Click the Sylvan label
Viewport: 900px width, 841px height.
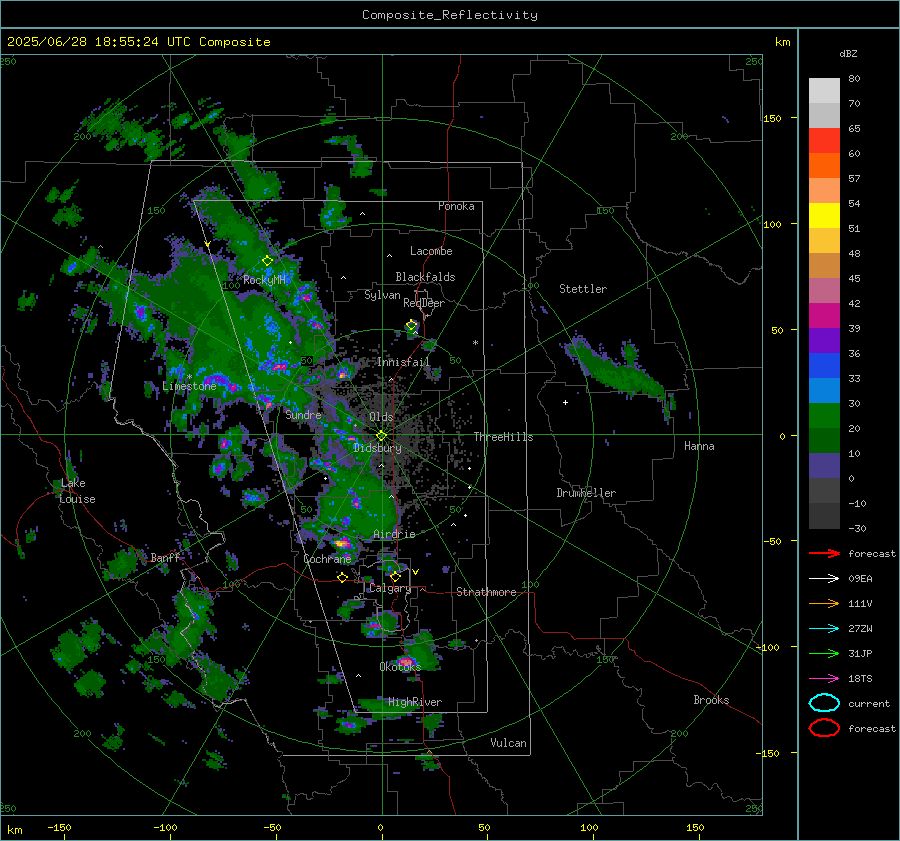tap(382, 295)
